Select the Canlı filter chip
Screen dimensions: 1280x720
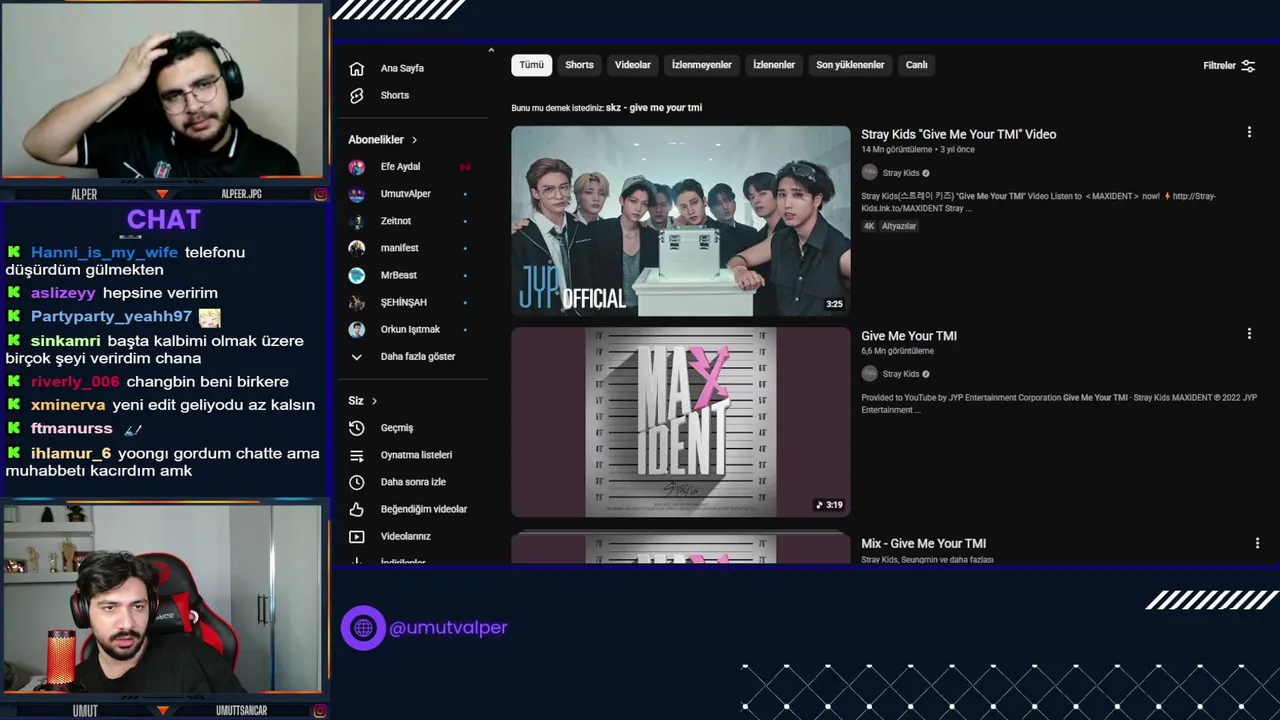917,65
